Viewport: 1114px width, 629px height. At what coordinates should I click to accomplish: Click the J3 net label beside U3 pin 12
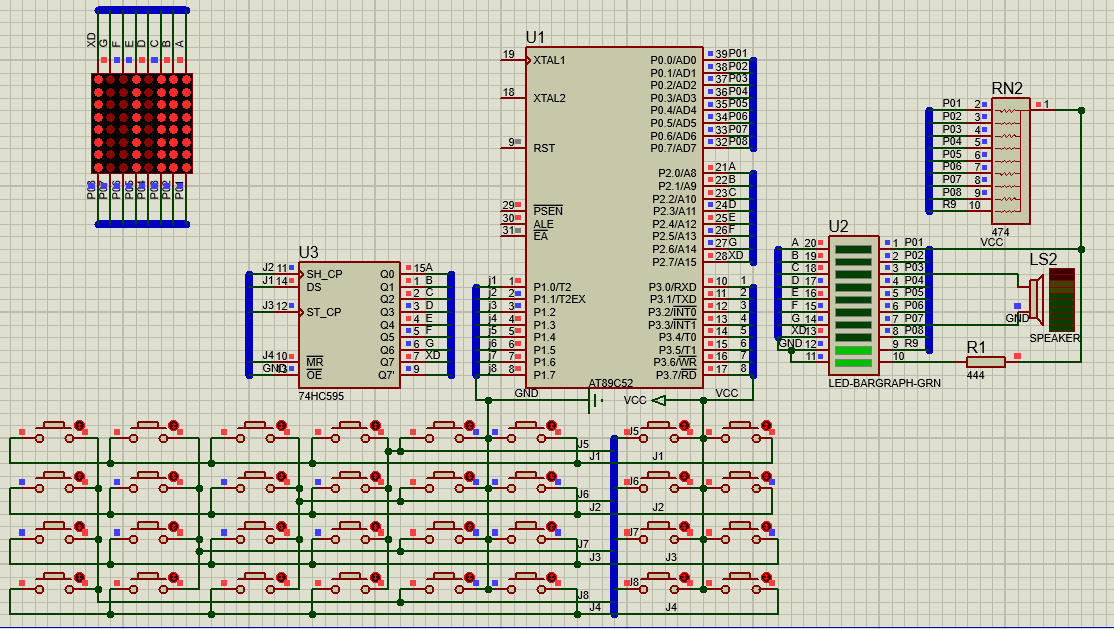(268, 305)
